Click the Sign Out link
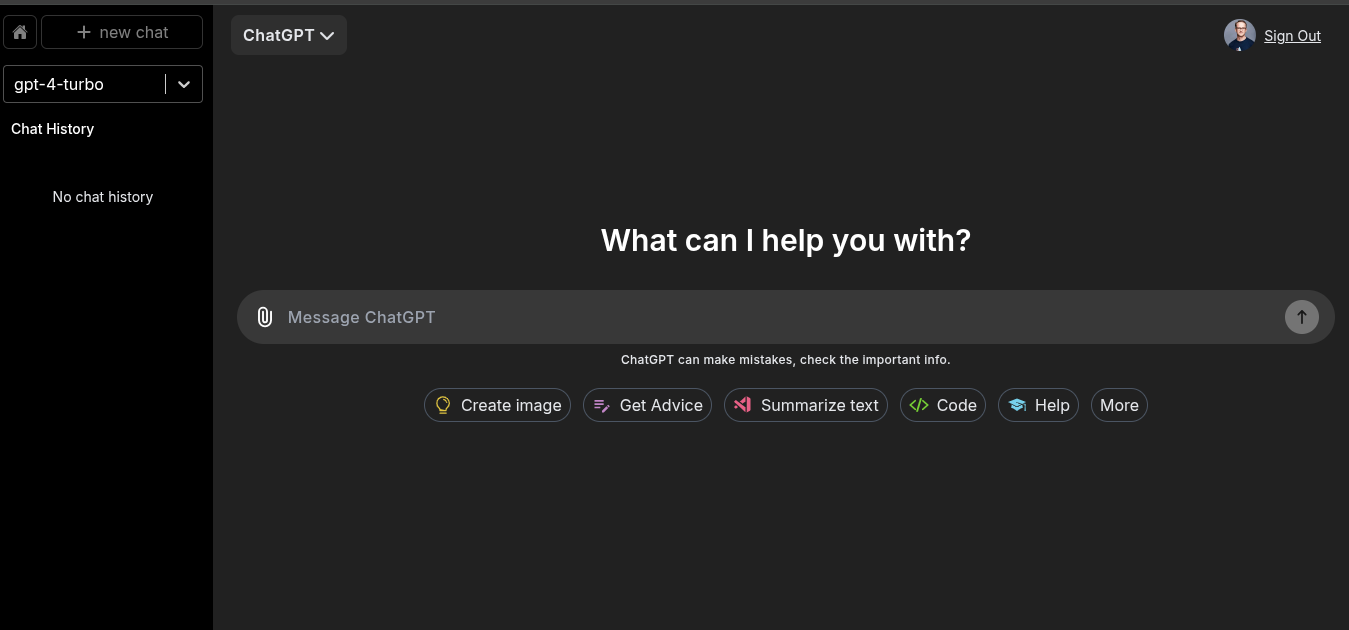This screenshot has width=1349, height=630. click(1292, 36)
